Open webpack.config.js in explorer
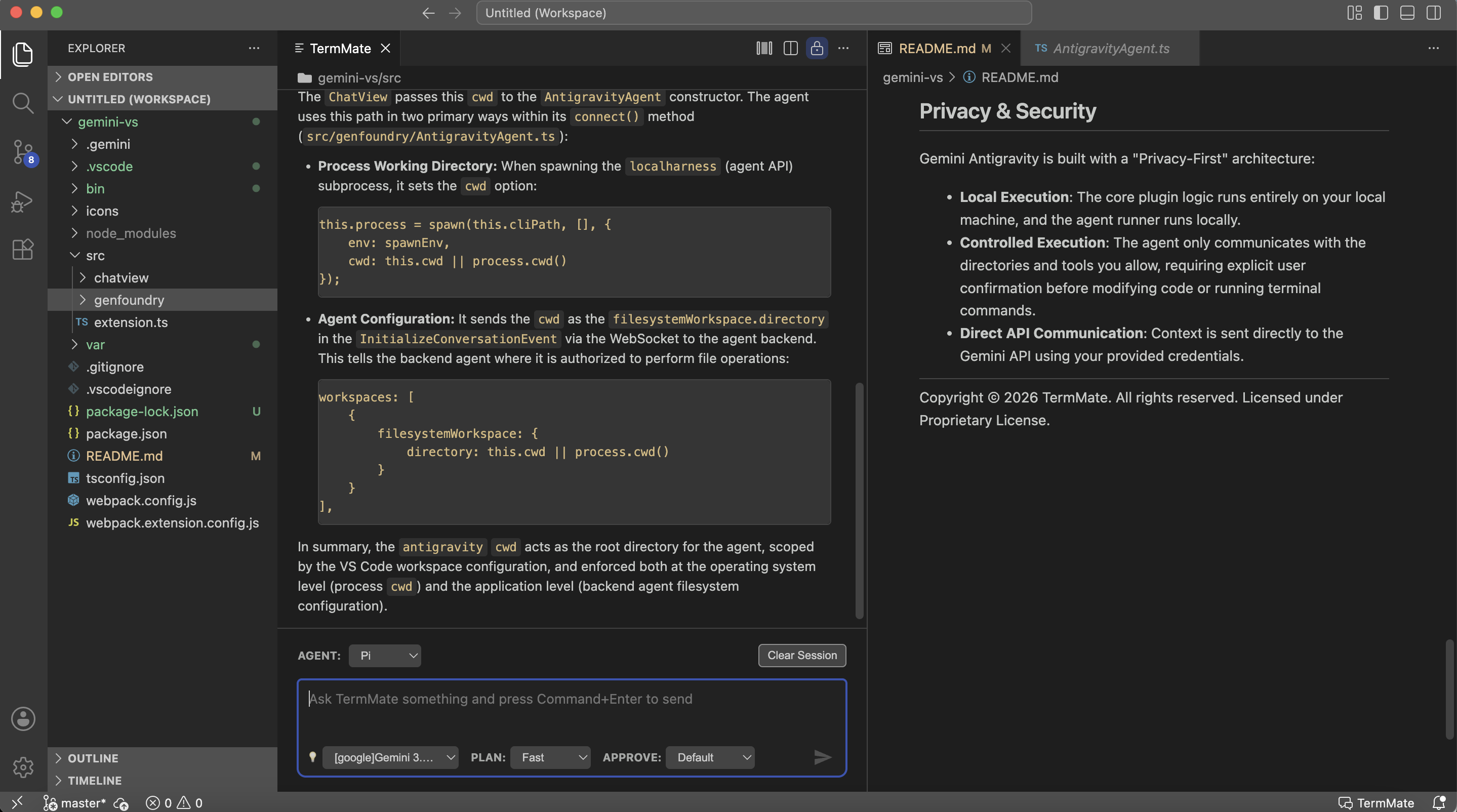 point(163,501)
